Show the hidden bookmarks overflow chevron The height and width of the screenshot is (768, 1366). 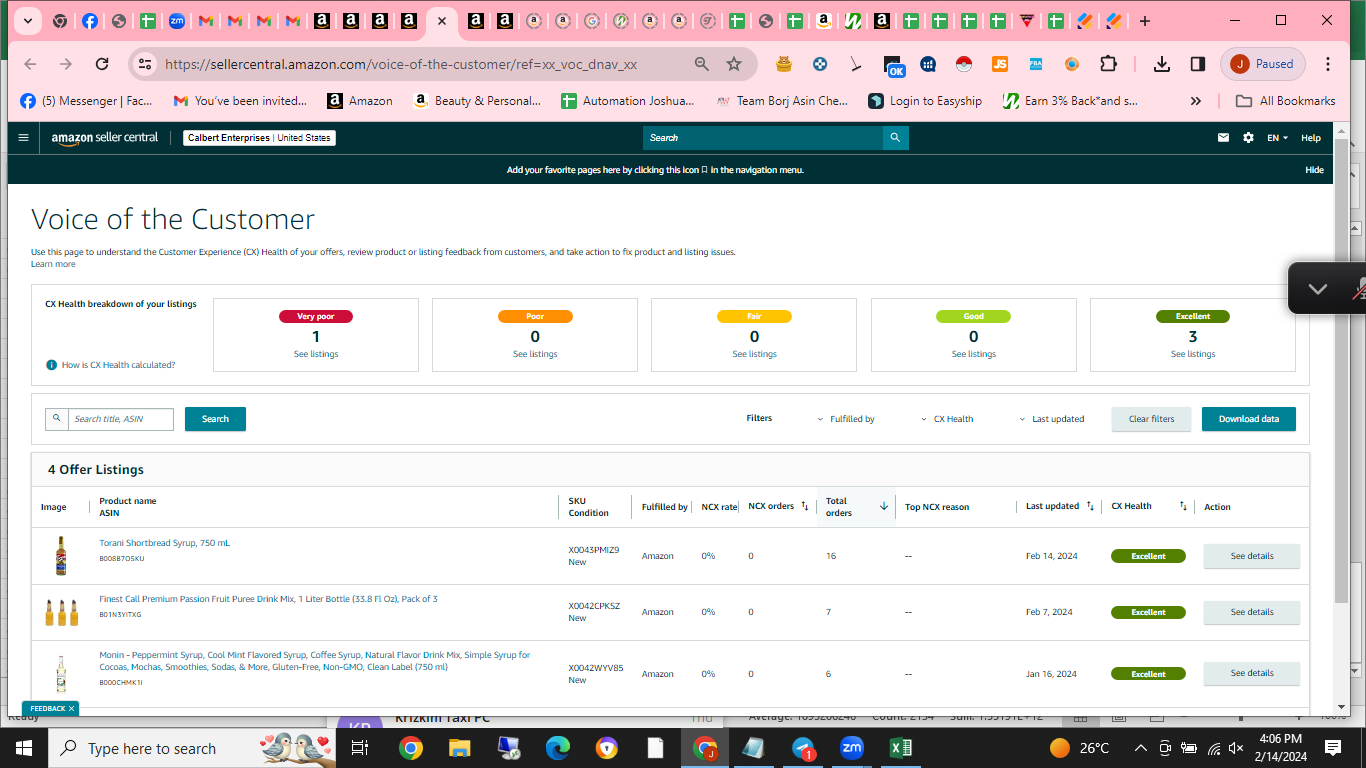pos(1196,101)
